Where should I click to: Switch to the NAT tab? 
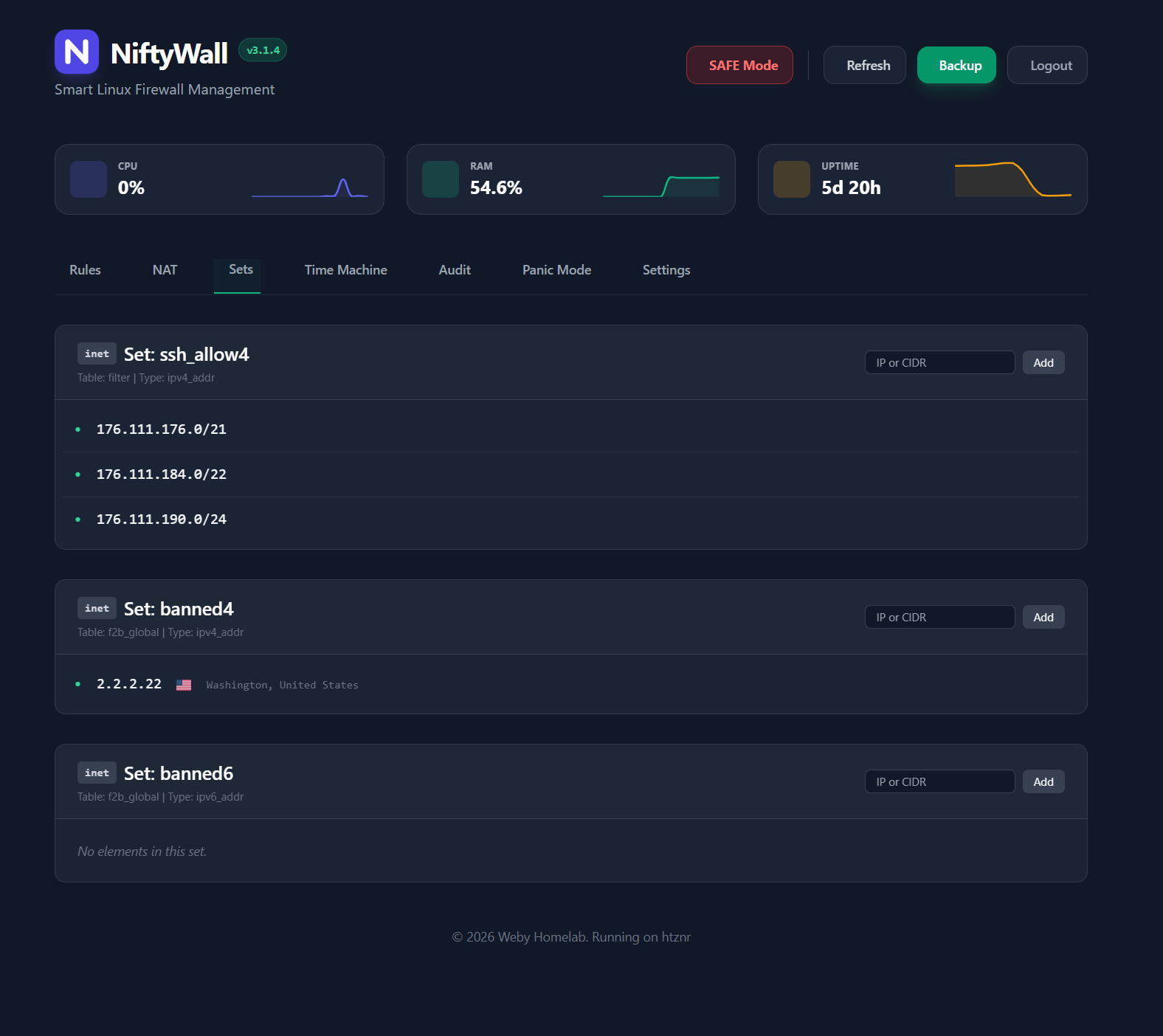click(165, 270)
